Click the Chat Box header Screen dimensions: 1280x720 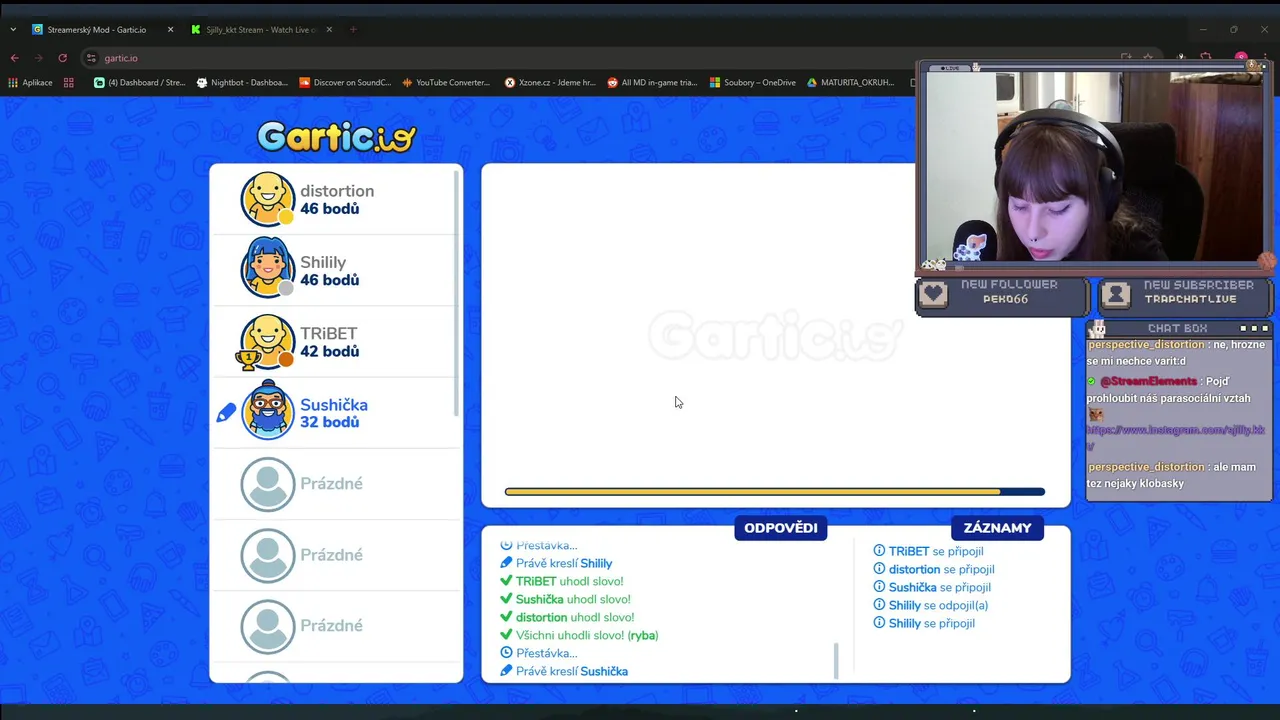tap(1178, 328)
